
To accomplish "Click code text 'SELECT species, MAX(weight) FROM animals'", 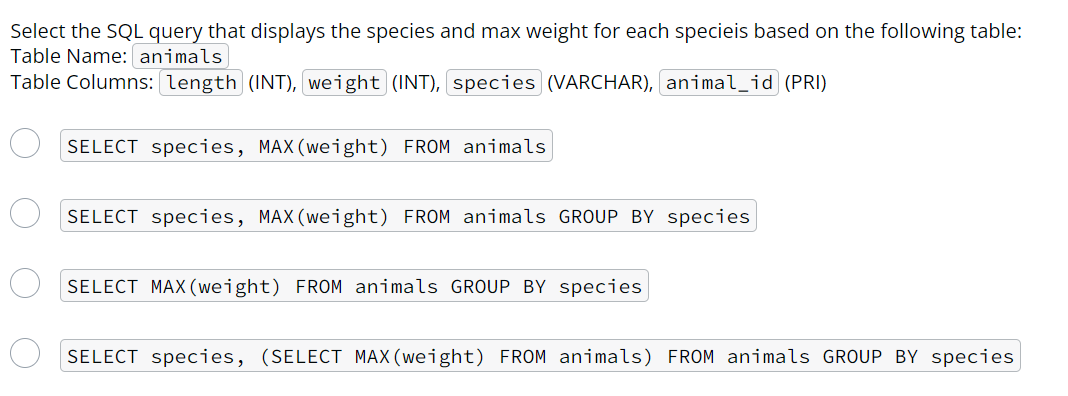I will (x=307, y=146).
